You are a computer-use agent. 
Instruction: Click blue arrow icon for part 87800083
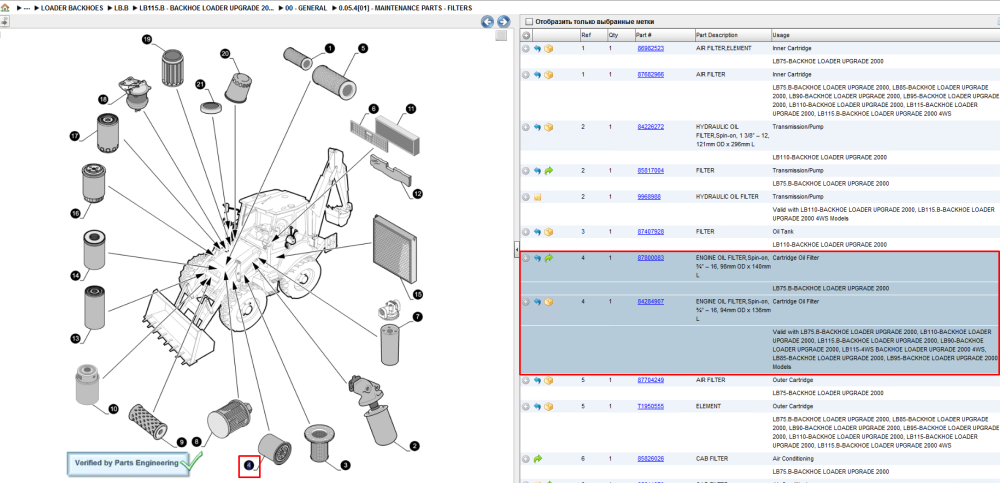pyautogui.click(x=537, y=258)
